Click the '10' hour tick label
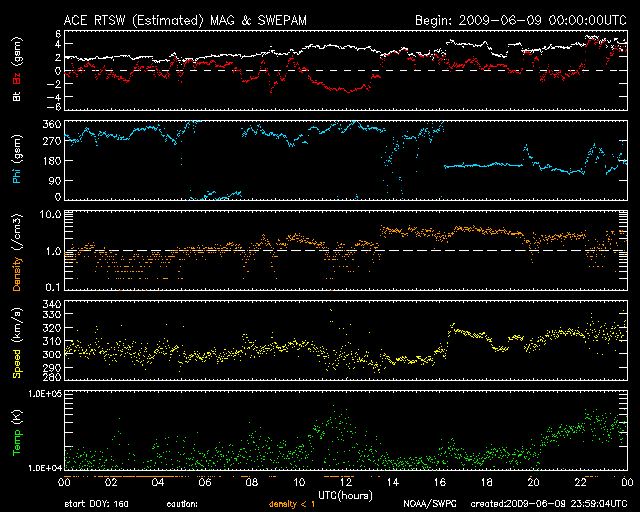640x512 pixels. 299,482
